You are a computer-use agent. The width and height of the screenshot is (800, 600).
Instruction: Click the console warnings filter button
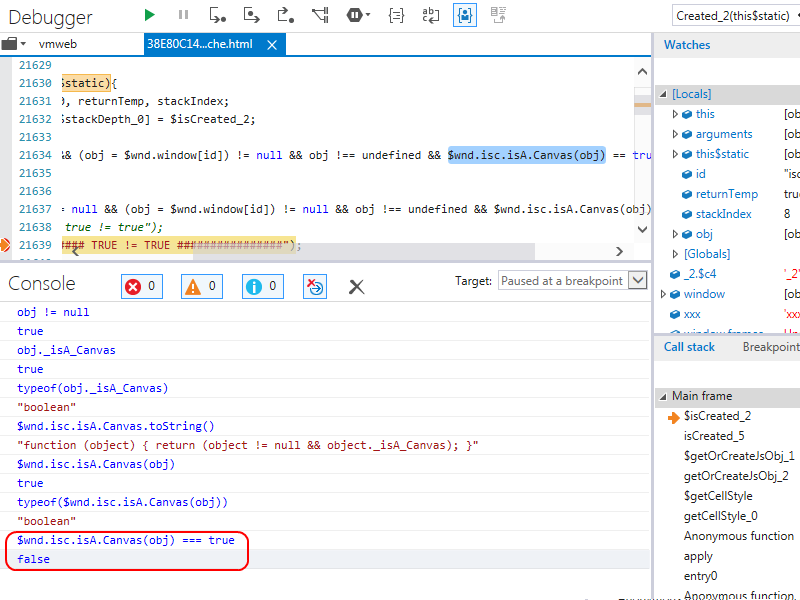(x=202, y=287)
